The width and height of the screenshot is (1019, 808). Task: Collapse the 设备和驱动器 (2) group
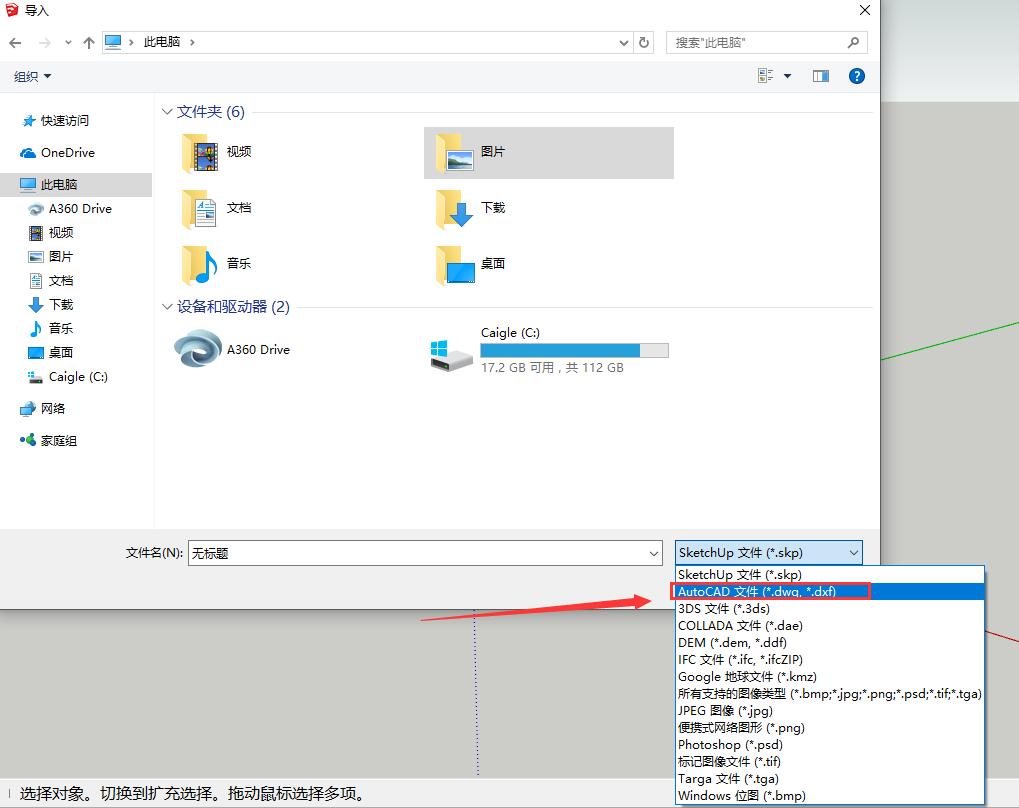click(x=167, y=307)
